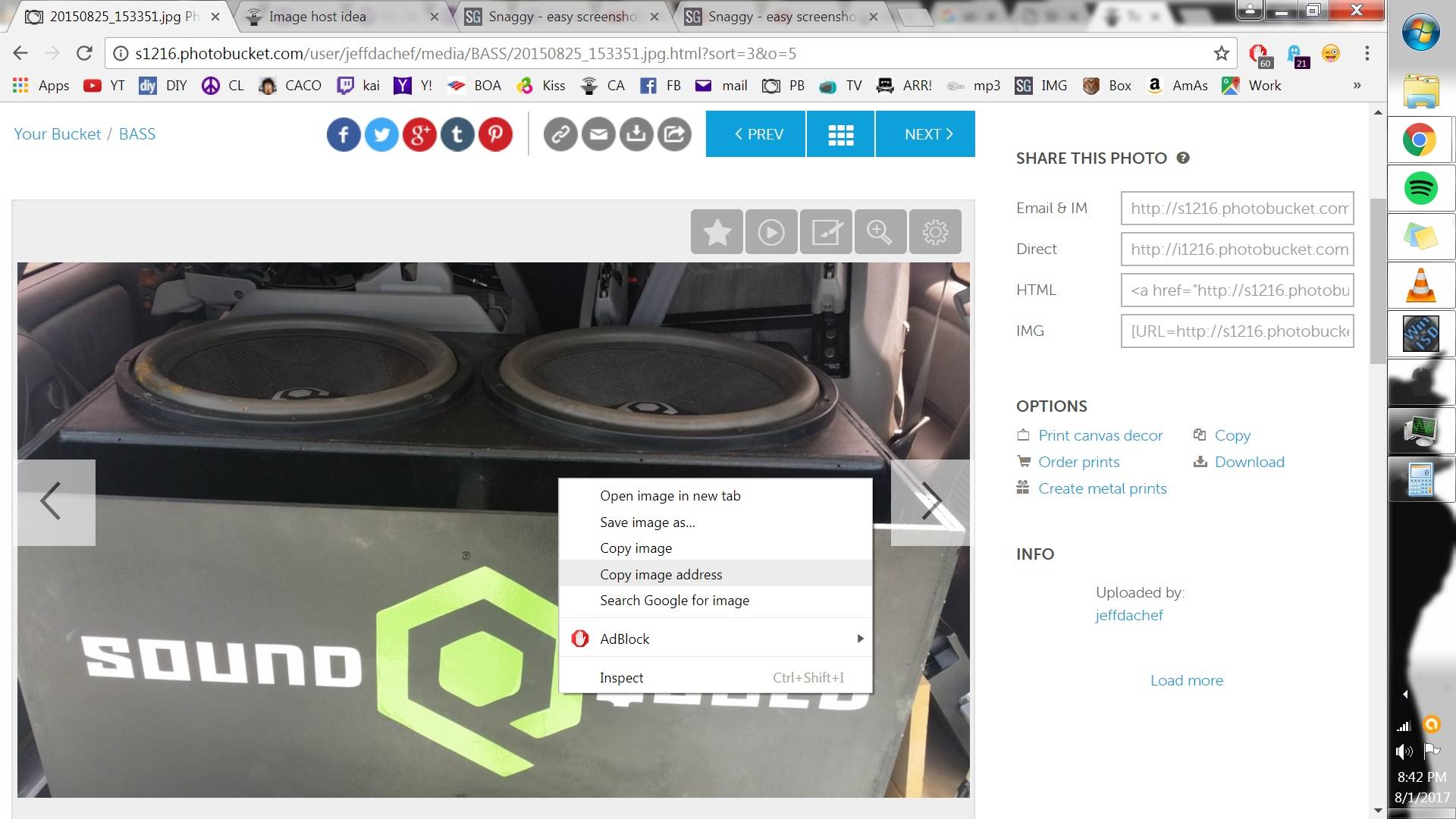Click the round email share icon
Image resolution: width=1456 pixels, height=819 pixels.
click(598, 134)
